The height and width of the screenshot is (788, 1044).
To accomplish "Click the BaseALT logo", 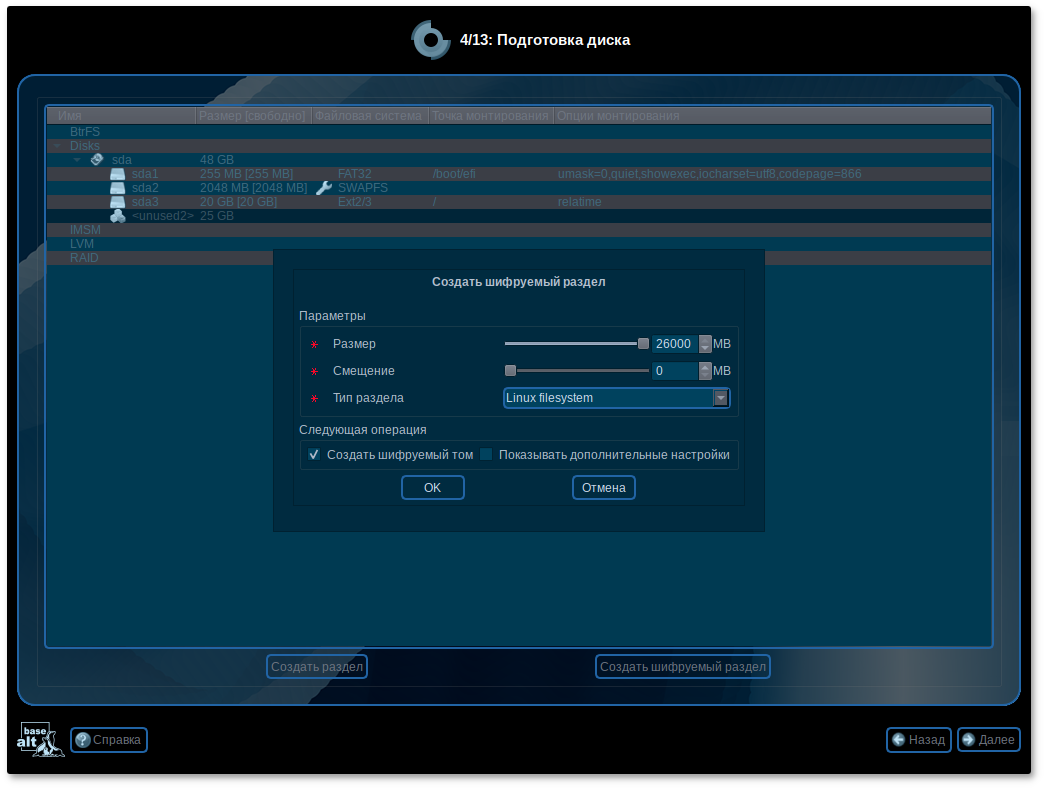I will 41,739.
